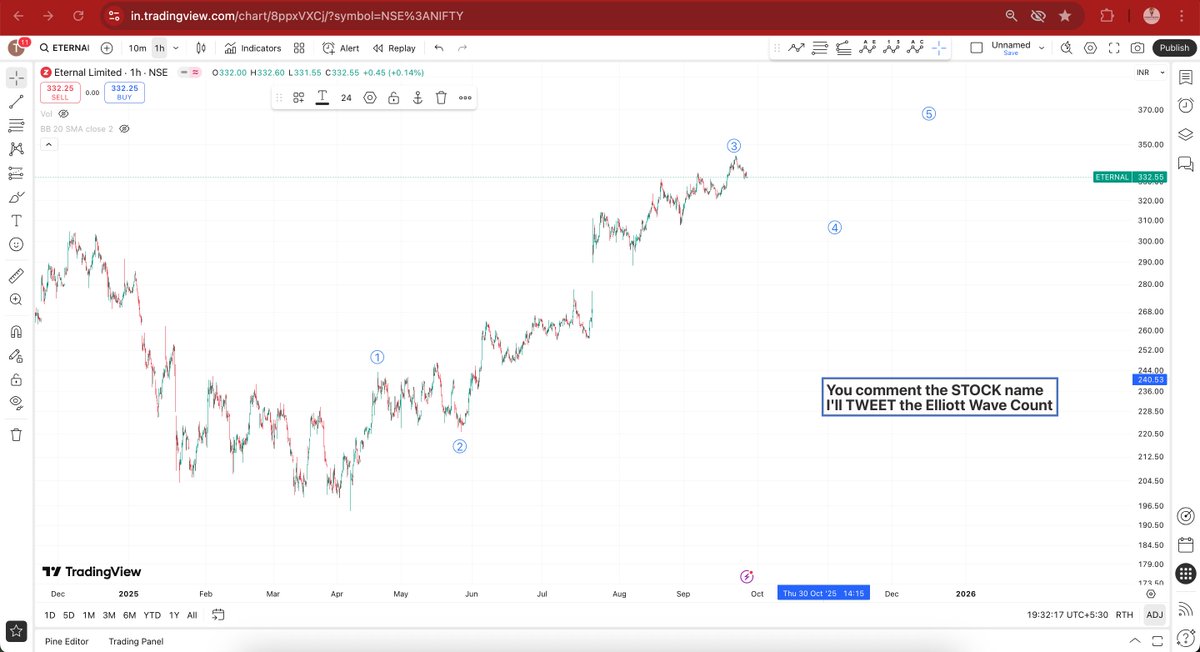Click the Publish button
1200x652 pixels.
pos(1173,48)
